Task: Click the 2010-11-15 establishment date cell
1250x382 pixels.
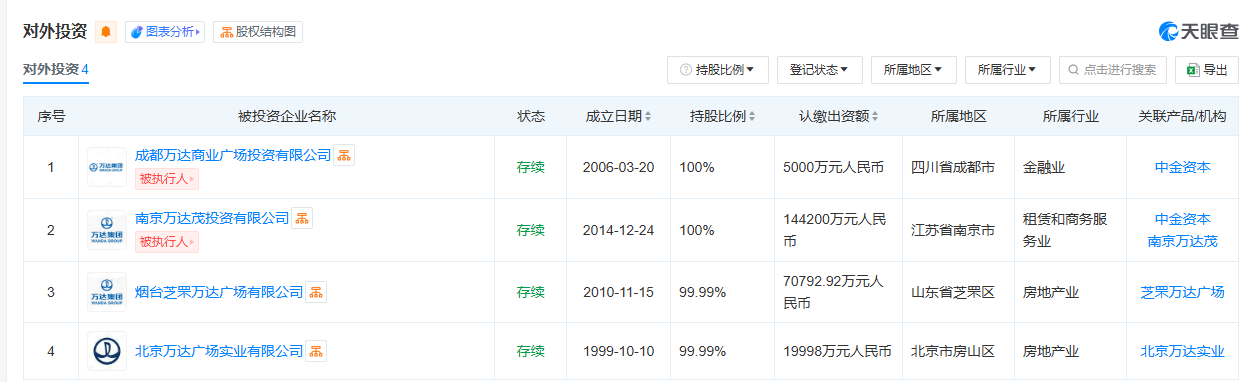Action: (x=618, y=292)
